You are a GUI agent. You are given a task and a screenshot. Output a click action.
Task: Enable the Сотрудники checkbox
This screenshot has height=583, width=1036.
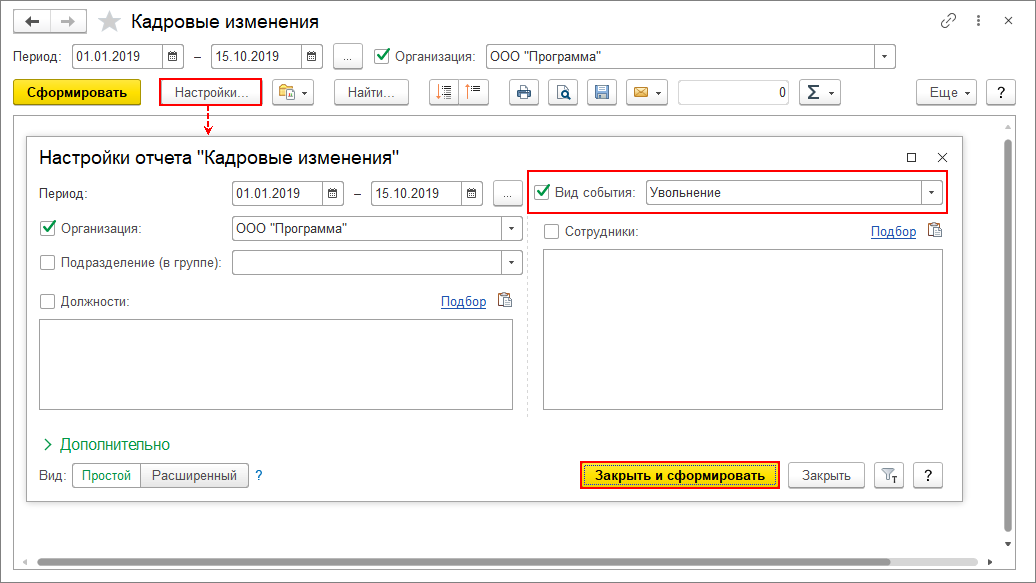[551, 231]
